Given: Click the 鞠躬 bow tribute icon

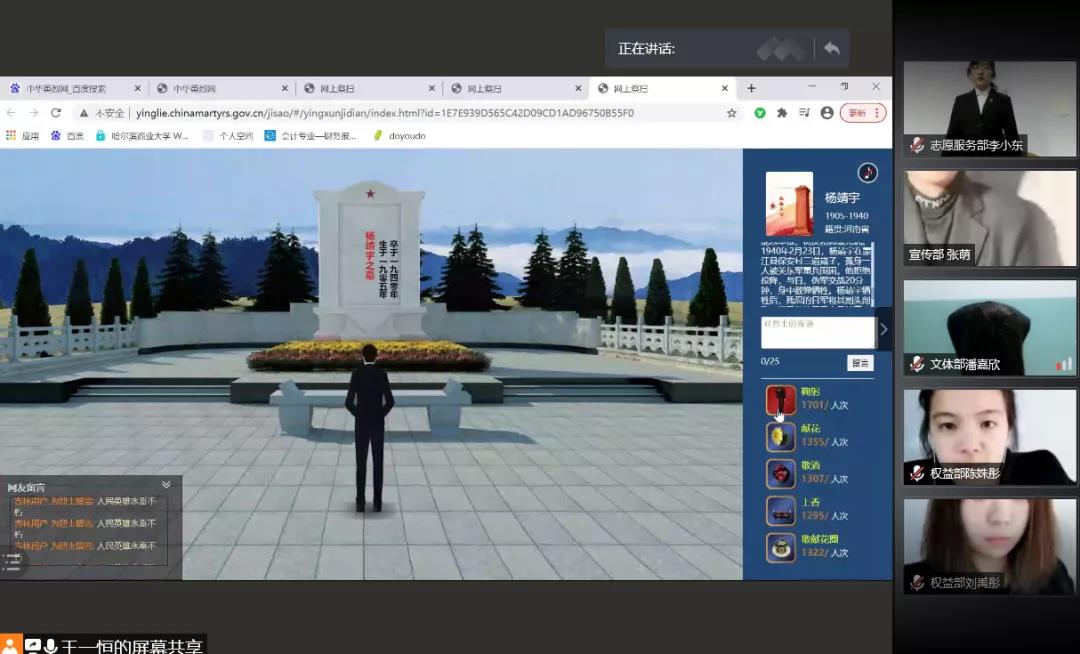Looking at the screenshot, I should [781, 400].
